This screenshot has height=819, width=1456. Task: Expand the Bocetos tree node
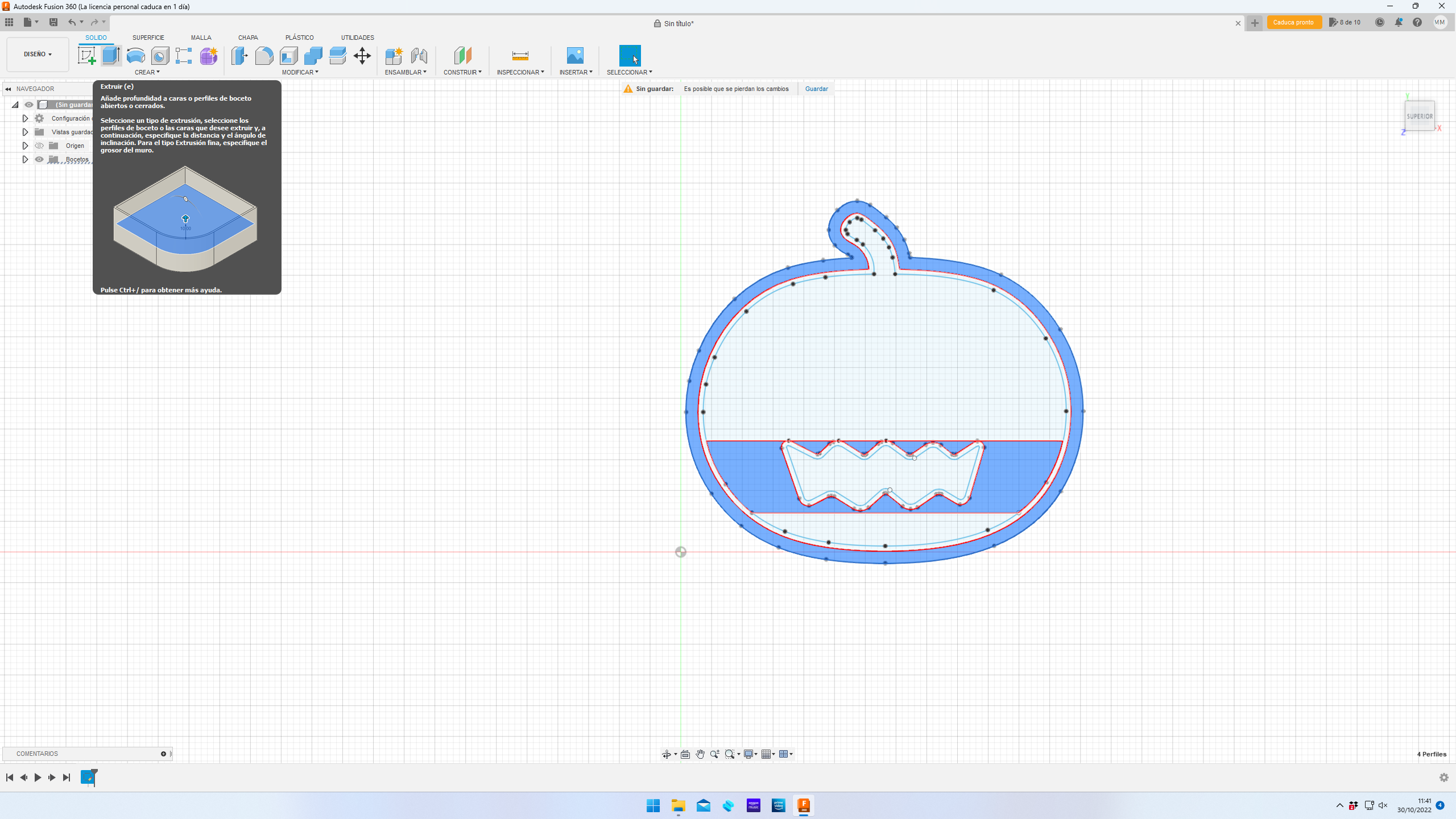tap(25, 159)
